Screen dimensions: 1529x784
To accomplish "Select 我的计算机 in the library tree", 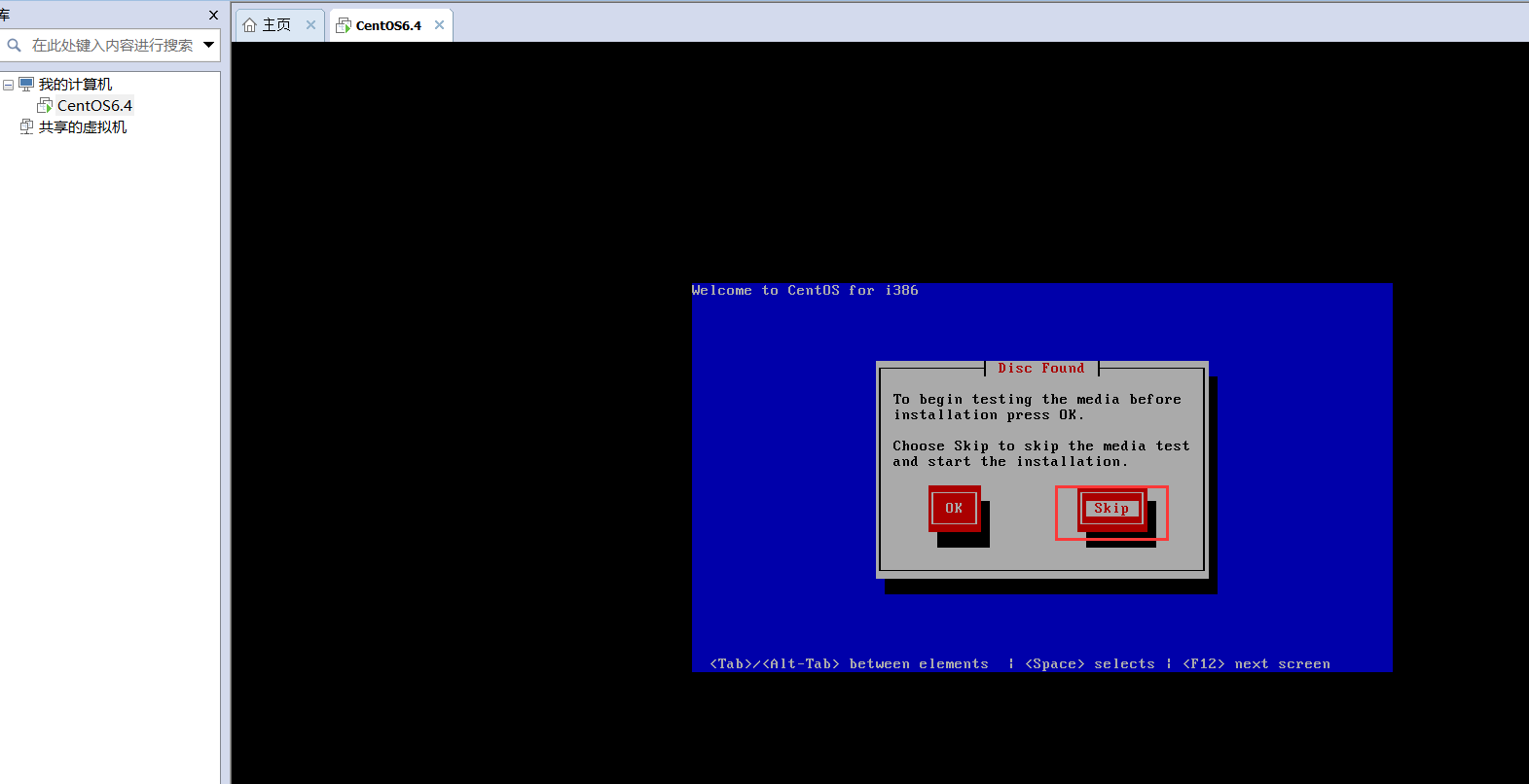I will click(x=75, y=85).
